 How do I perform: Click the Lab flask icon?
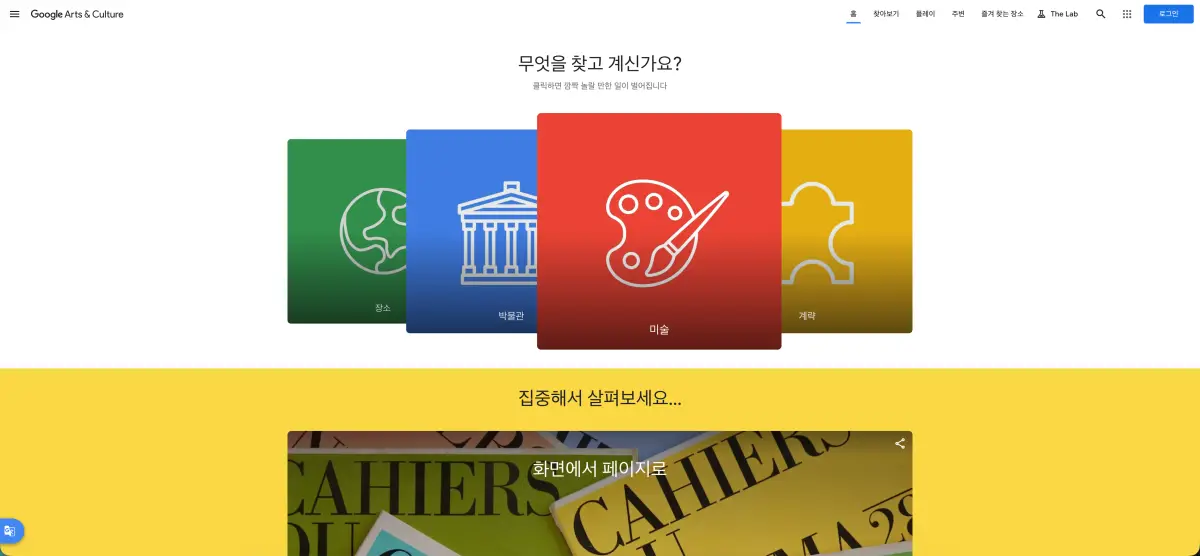[1041, 14]
